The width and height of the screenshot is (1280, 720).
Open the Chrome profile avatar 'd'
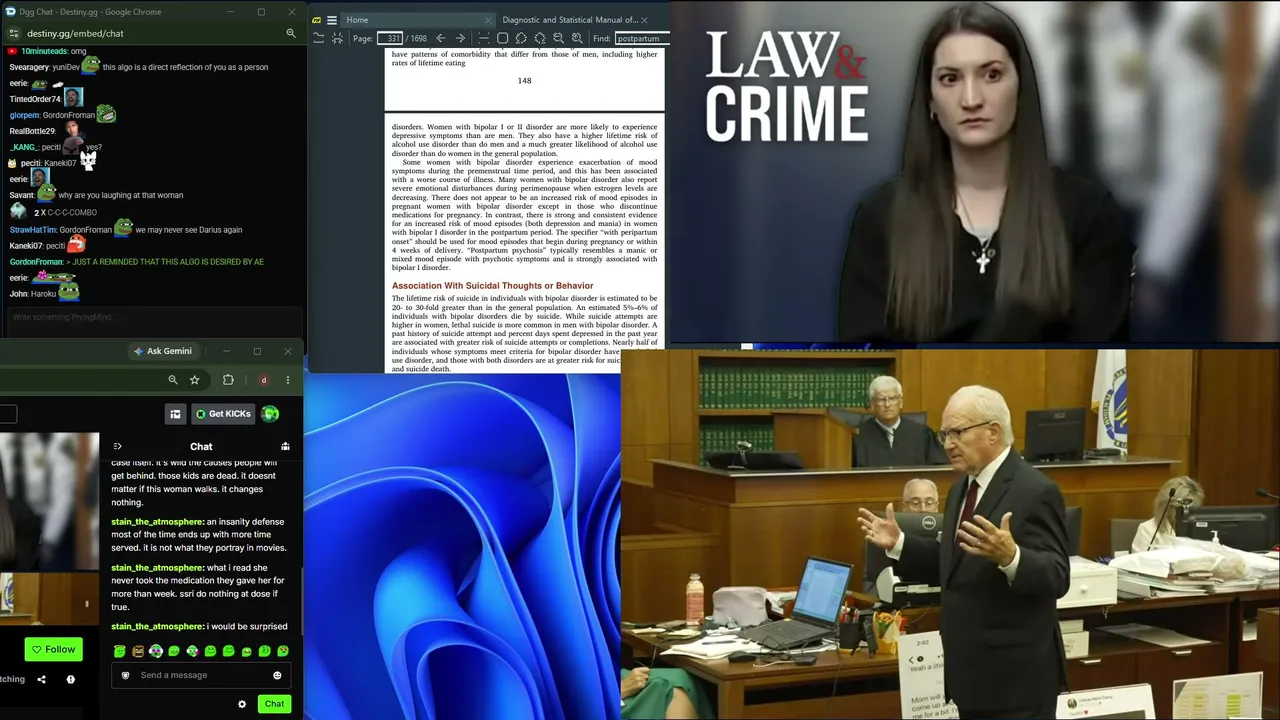coord(264,380)
